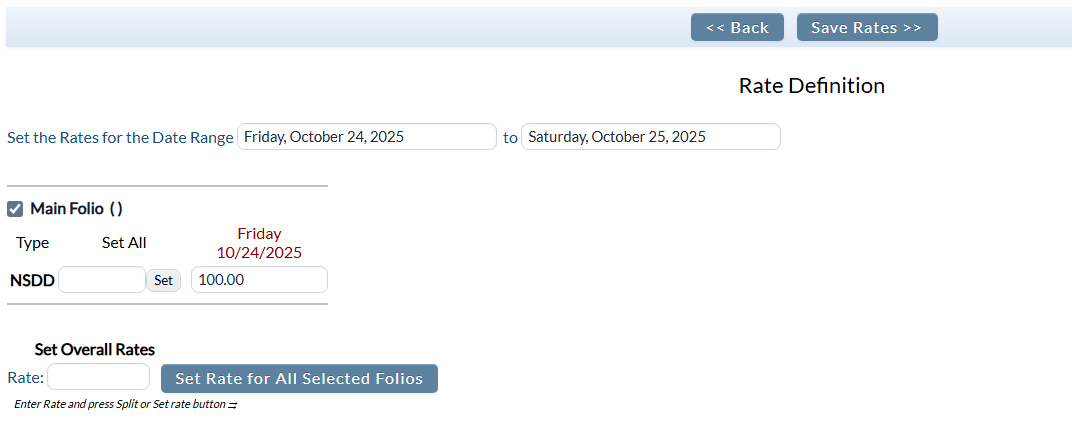
Task: Click into the overall Rate input field
Action: click(x=98, y=377)
